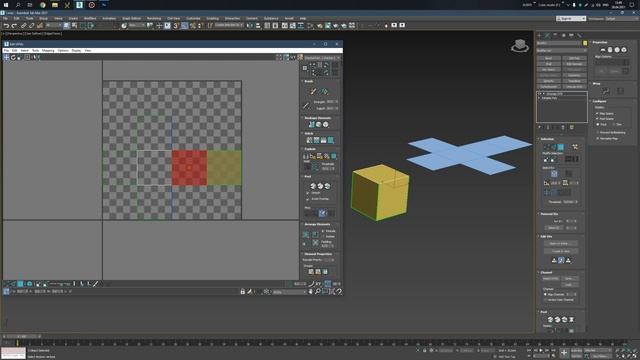
Task: Select the Vertex Color Channel radio button
Action: pyautogui.click(x=545, y=300)
